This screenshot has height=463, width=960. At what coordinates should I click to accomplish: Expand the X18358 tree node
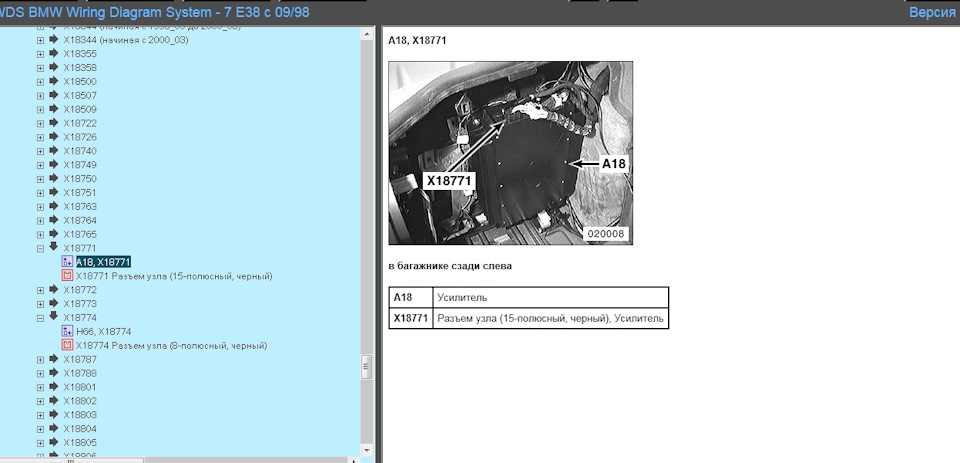(40, 68)
